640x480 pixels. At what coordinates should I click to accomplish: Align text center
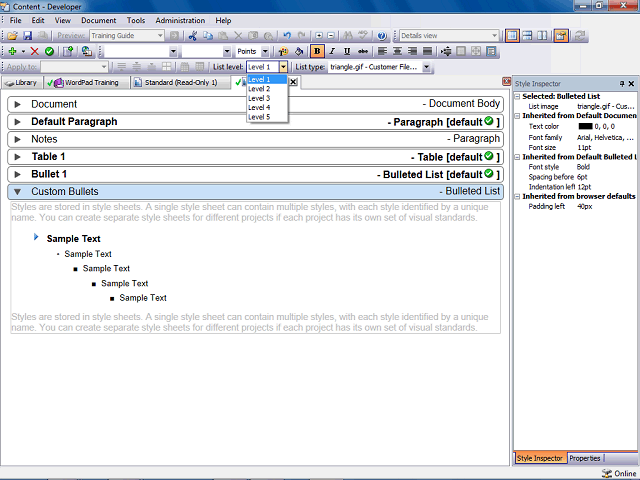point(397,51)
